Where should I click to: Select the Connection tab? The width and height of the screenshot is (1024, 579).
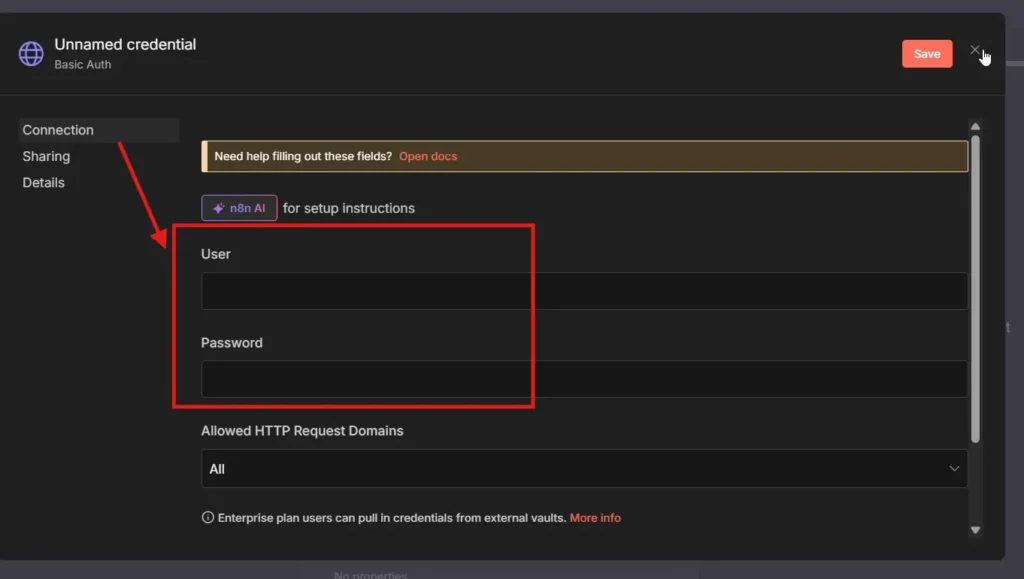coord(57,130)
